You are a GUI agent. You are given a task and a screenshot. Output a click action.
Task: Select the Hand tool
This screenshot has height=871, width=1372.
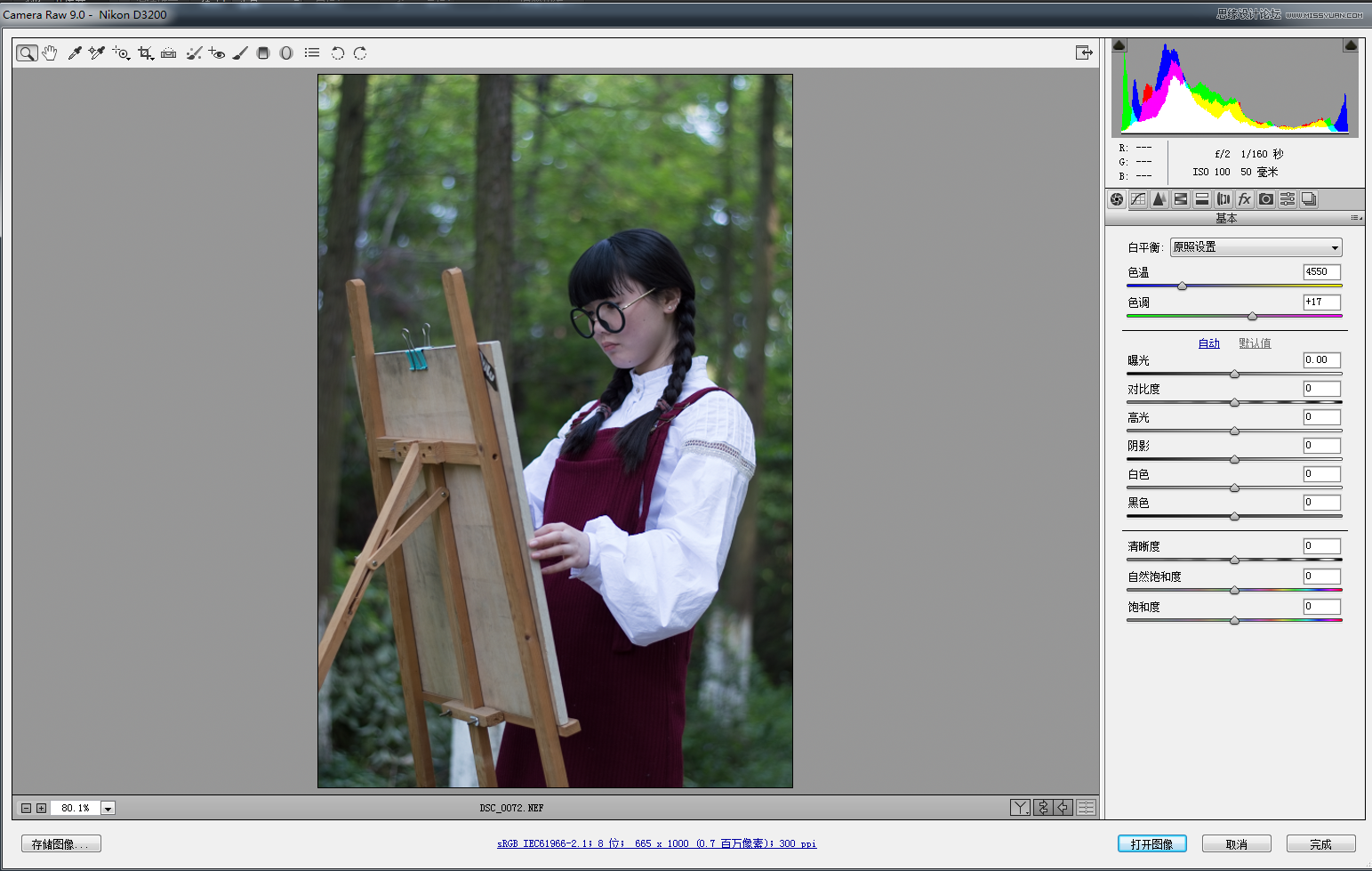click(x=50, y=53)
